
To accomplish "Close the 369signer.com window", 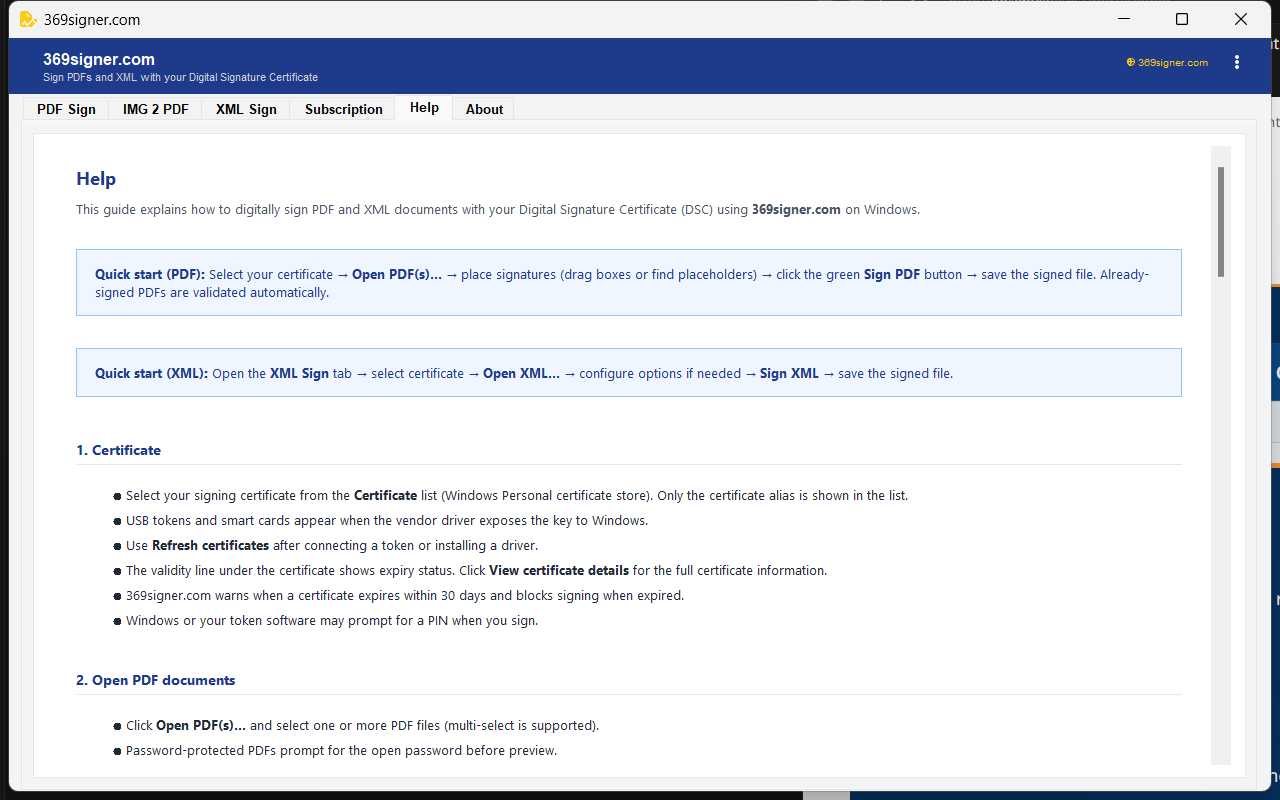I will coord(1241,19).
